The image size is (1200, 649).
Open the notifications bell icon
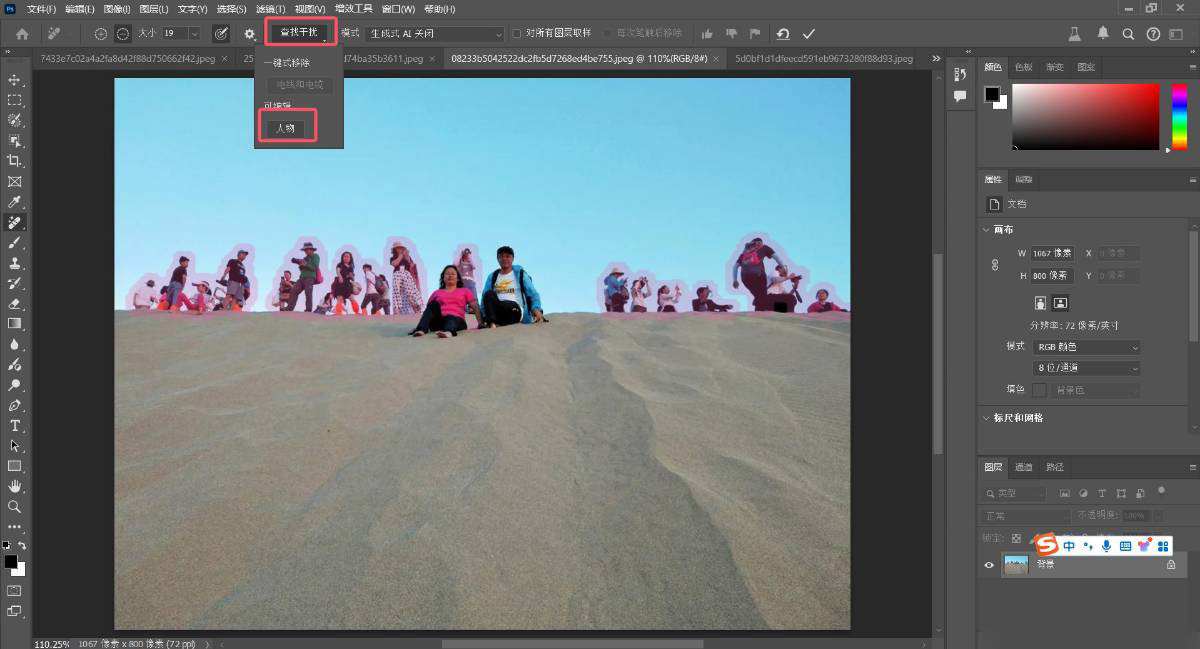pyautogui.click(x=1102, y=33)
